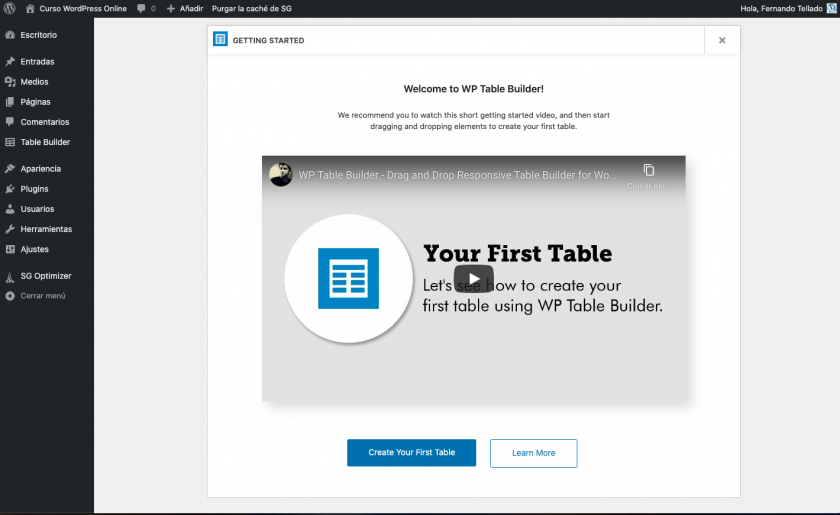Viewport: 840px width, 515px height.
Task: Select Apariencia in the sidebar
Action: [40, 169]
